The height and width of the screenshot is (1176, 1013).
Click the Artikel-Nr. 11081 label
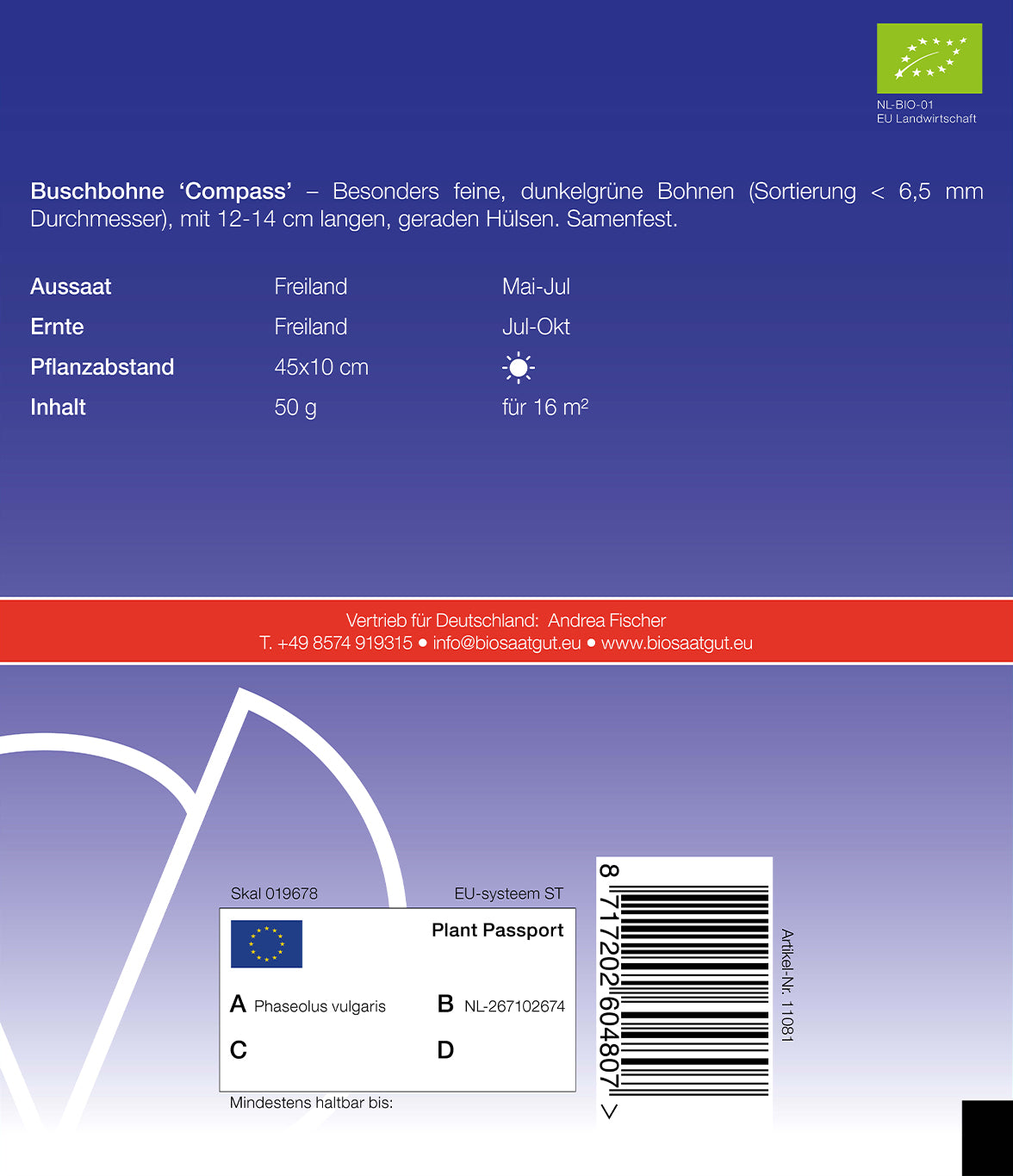coord(786,985)
